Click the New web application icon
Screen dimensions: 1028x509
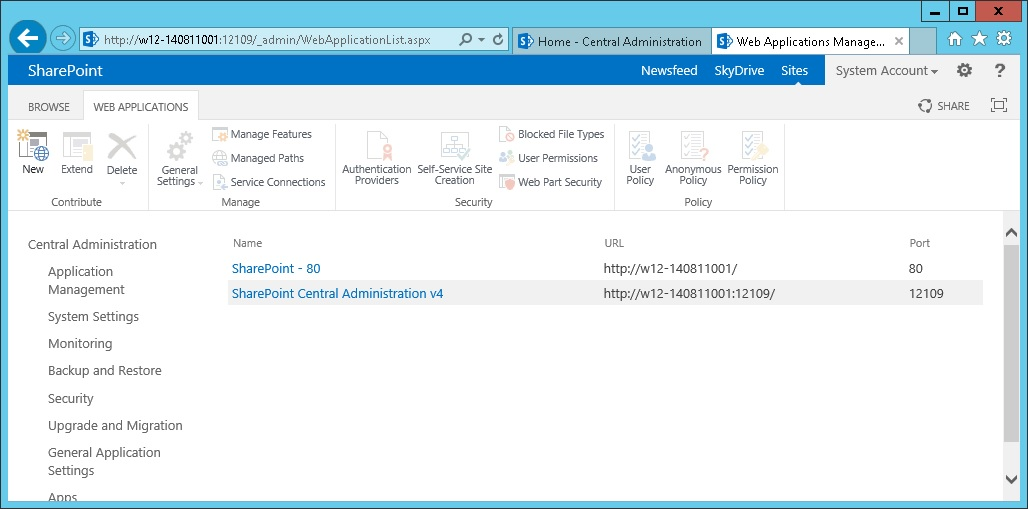click(33, 148)
